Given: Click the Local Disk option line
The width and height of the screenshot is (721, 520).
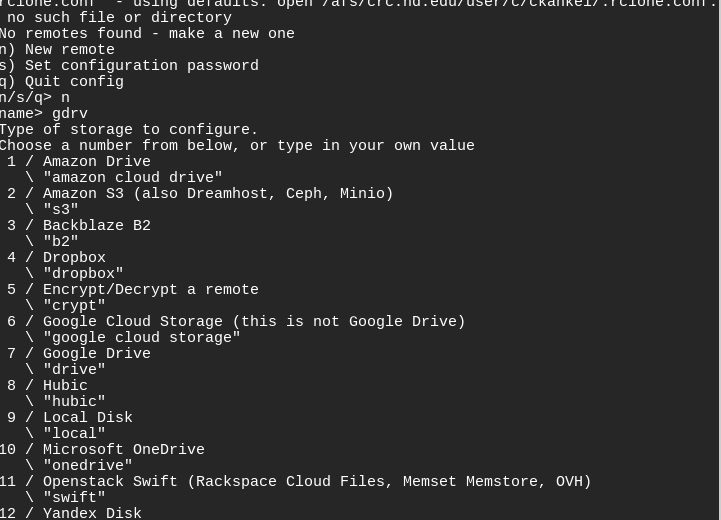Looking at the screenshot, I should click(x=87, y=418).
